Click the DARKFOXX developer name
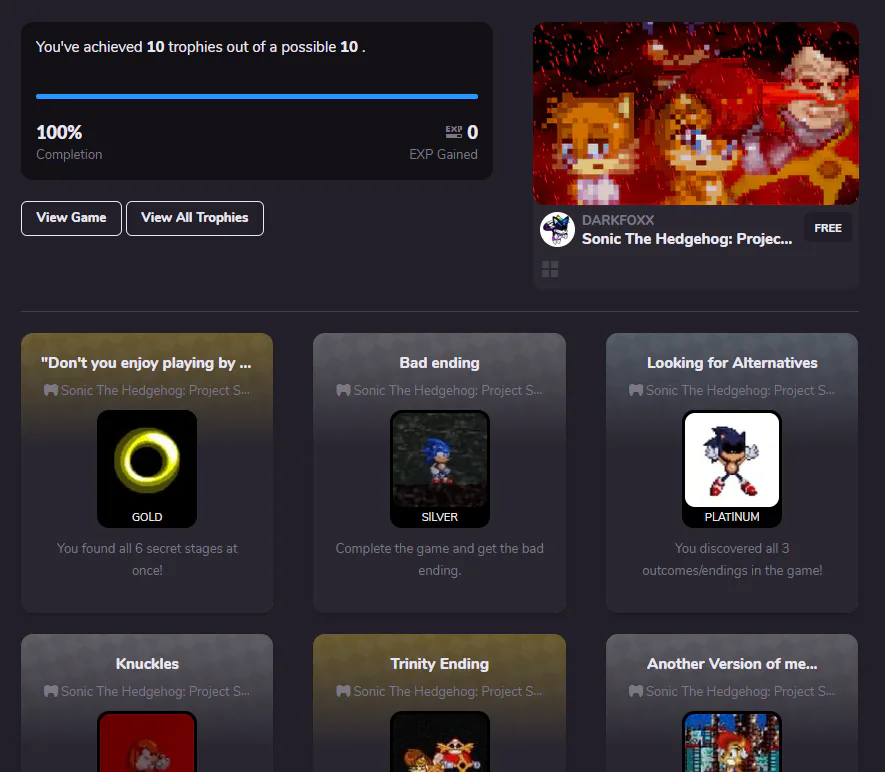 pyautogui.click(x=618, y=220)
